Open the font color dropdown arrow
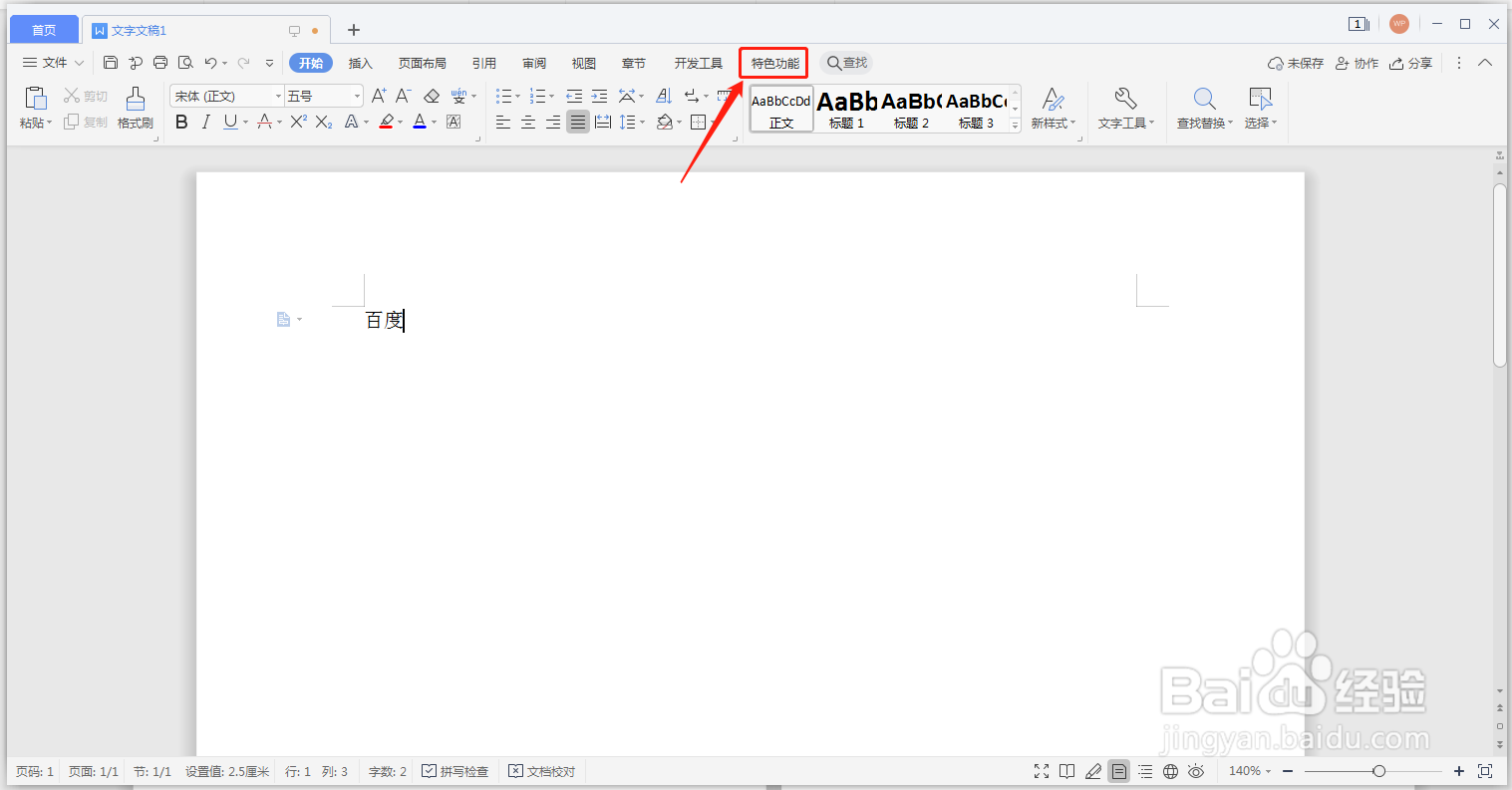Viewport: 1512px width, 790px height. coord(433,122)
